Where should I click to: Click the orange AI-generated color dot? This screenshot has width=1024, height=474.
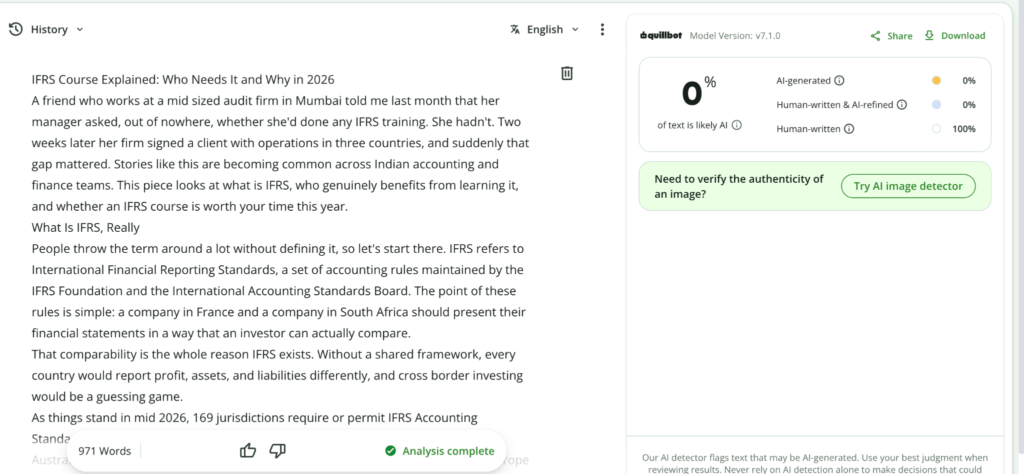point(936,81)
